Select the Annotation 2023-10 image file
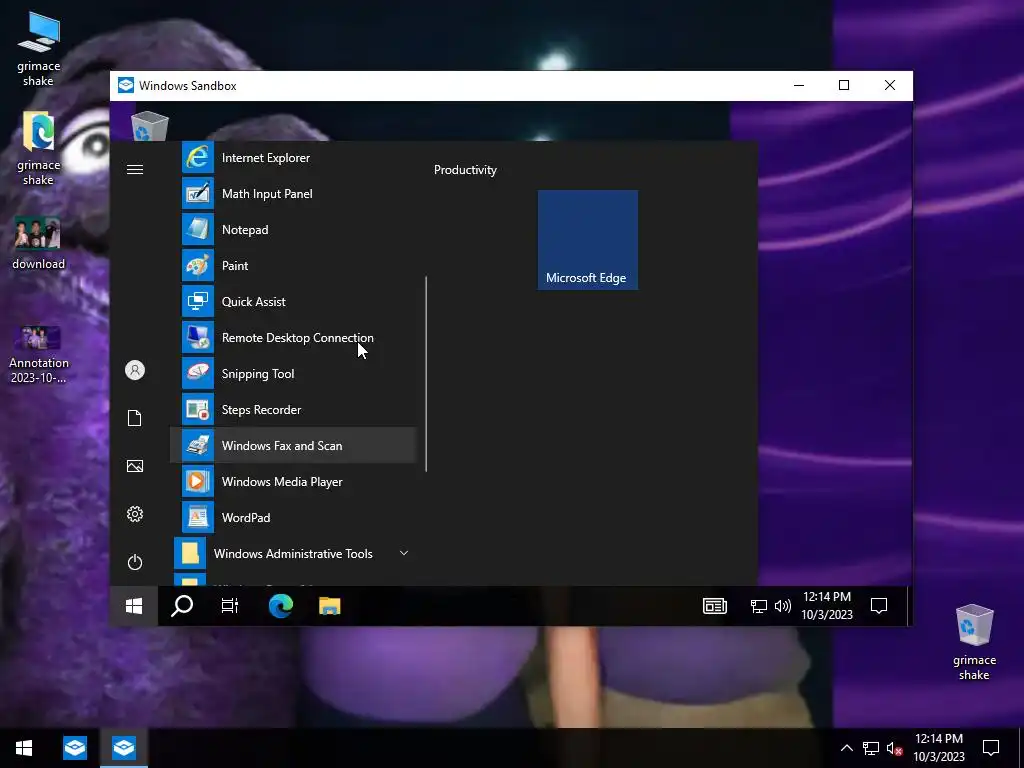This screenshot has height=768, width=1024. (39, 355)
